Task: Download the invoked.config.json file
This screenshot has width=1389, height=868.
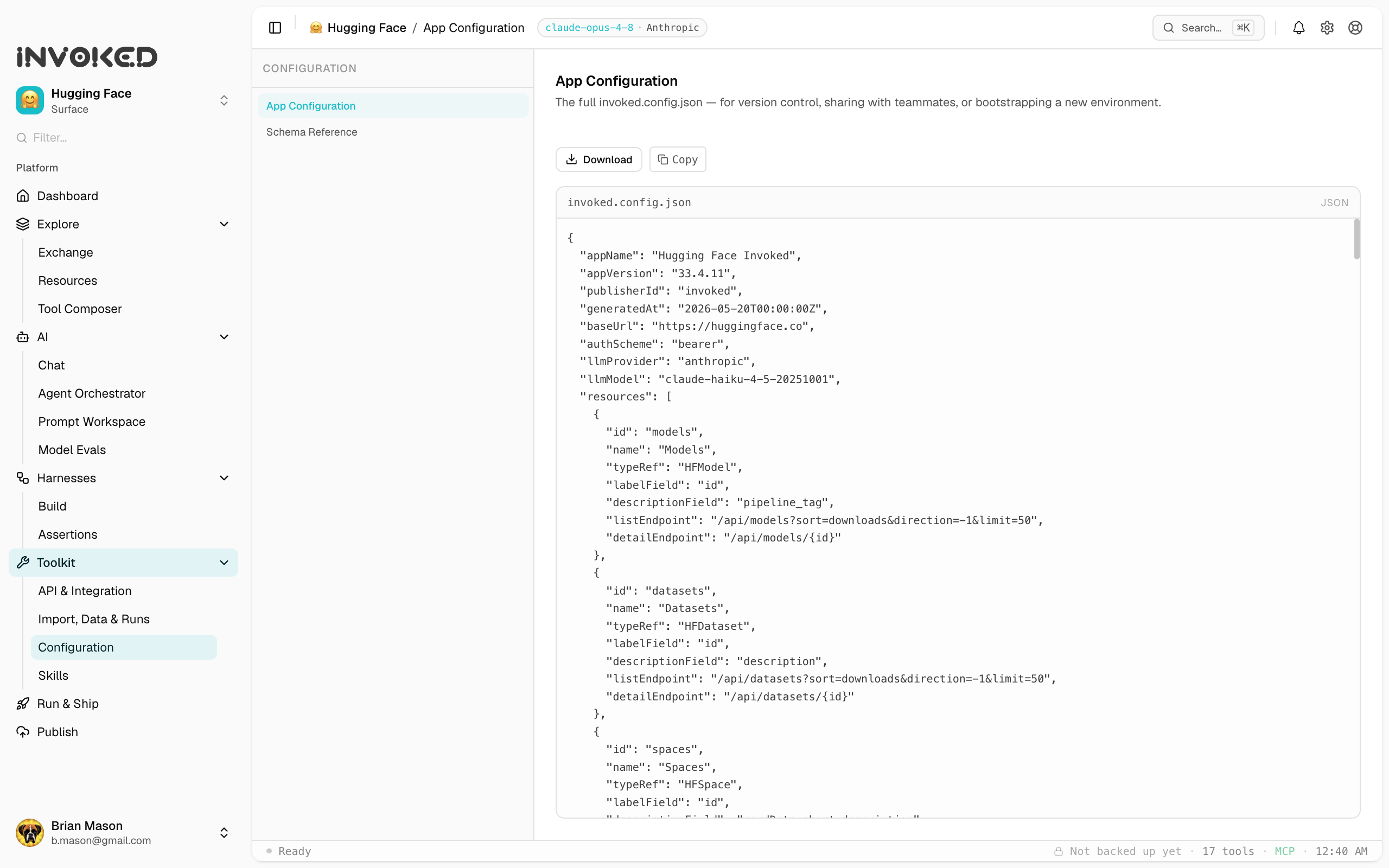Action: tap(598, 159)
